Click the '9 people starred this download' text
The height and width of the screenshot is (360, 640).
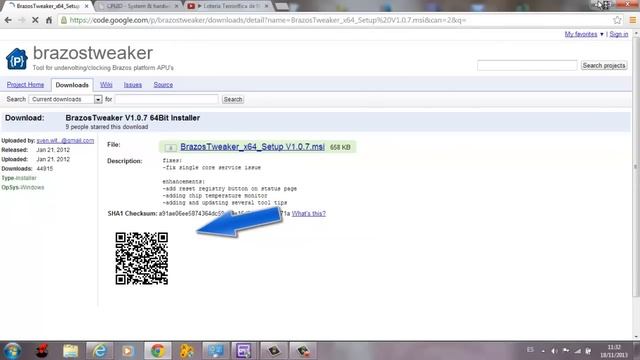[x=107, y=127]
